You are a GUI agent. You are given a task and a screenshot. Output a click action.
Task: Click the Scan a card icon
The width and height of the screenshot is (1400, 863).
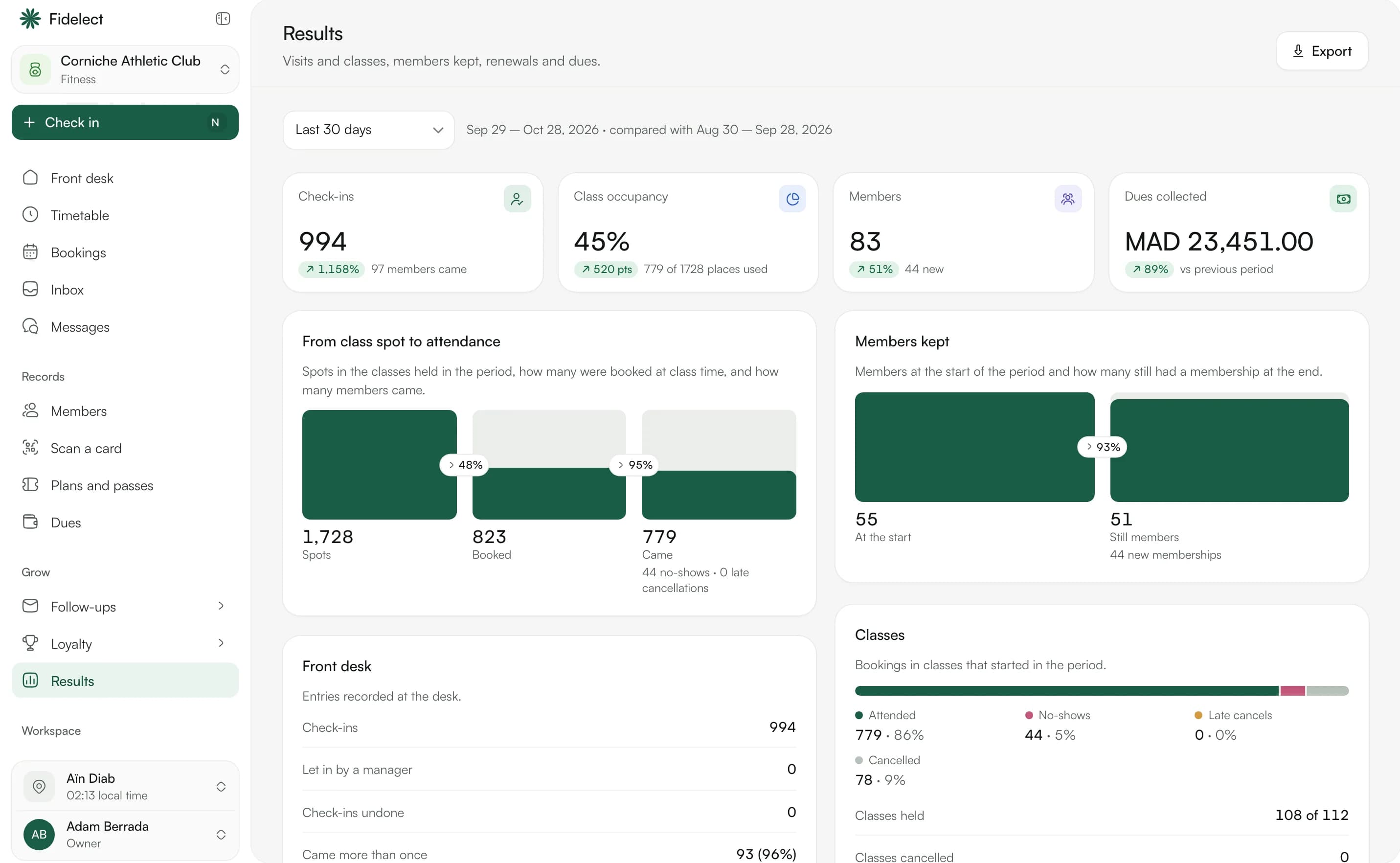click(30, 448)
